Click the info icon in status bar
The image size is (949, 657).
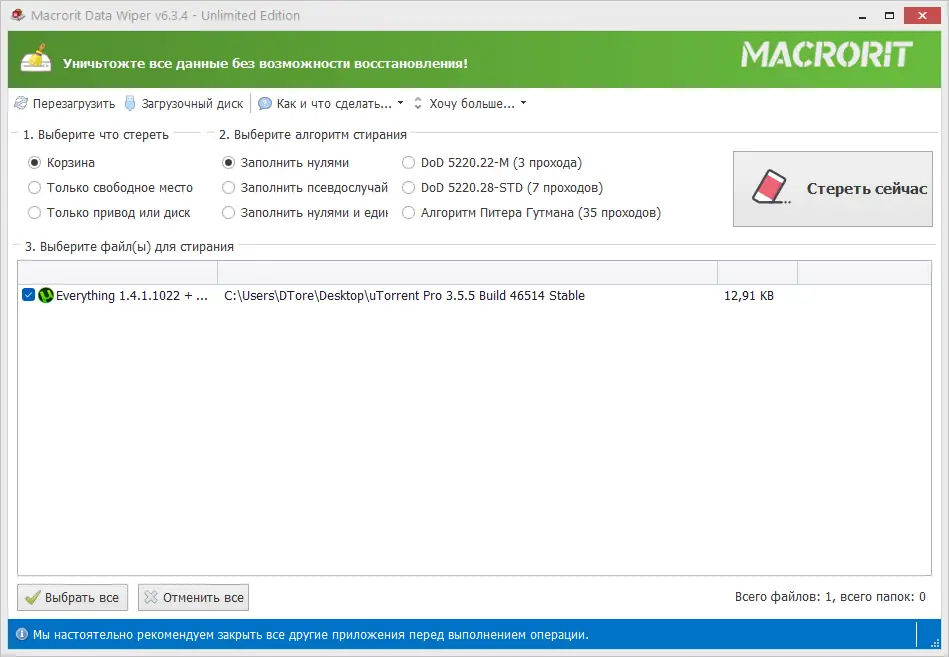22,634
